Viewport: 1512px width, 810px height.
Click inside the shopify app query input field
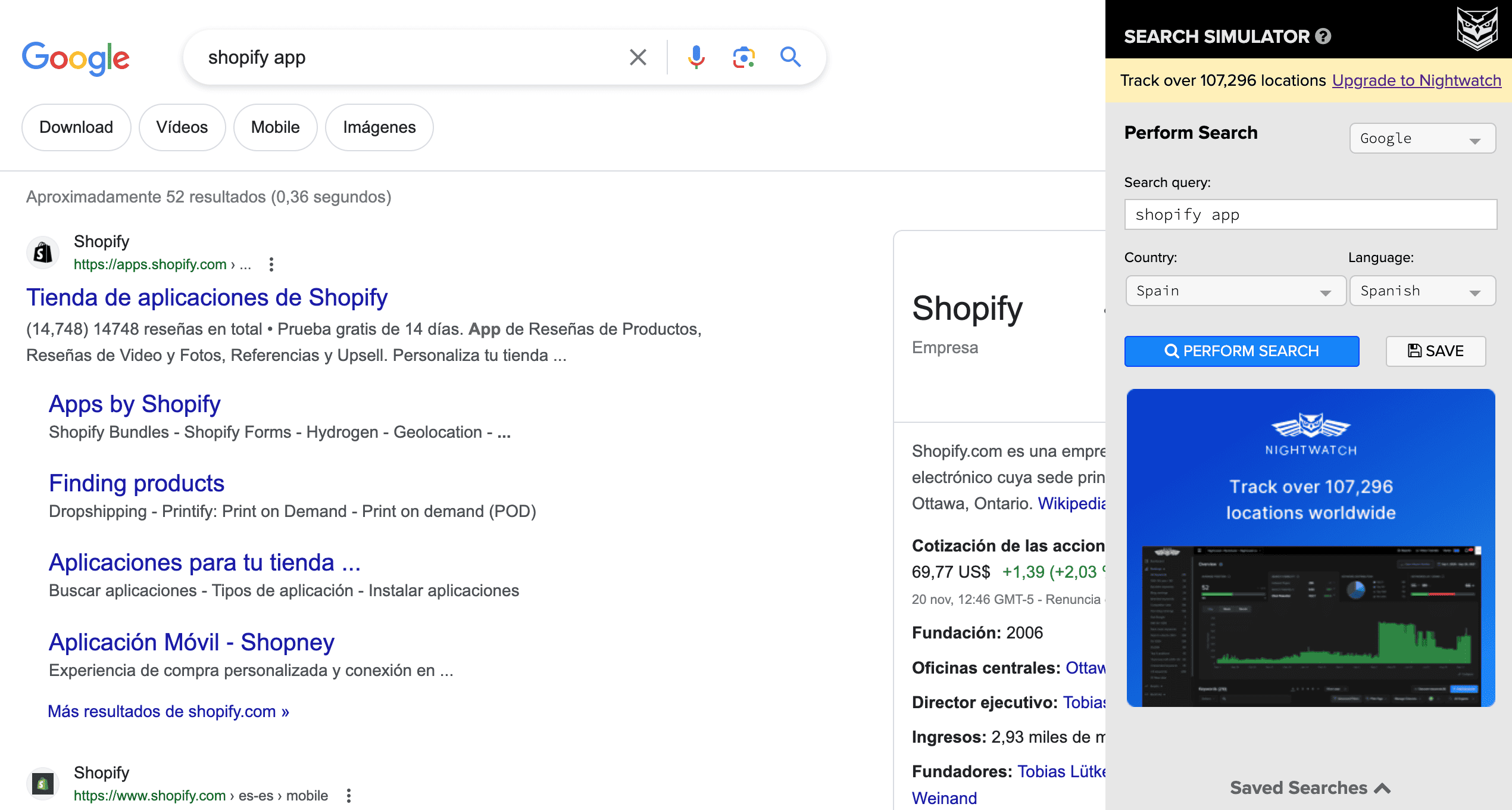[x=1310, y=214]
